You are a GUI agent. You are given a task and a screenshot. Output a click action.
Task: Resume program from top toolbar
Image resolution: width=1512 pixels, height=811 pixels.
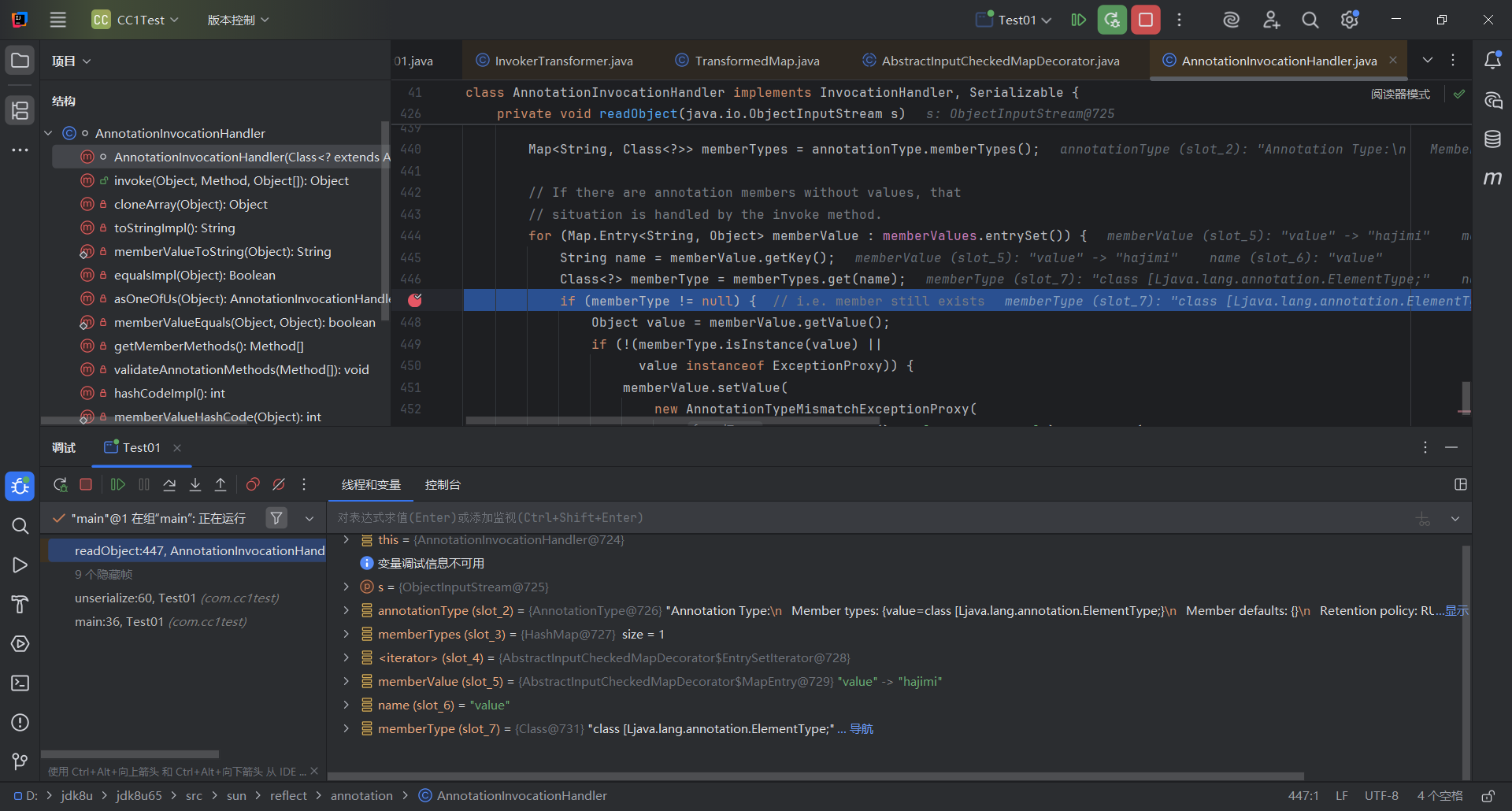(x=1079, y=20)
